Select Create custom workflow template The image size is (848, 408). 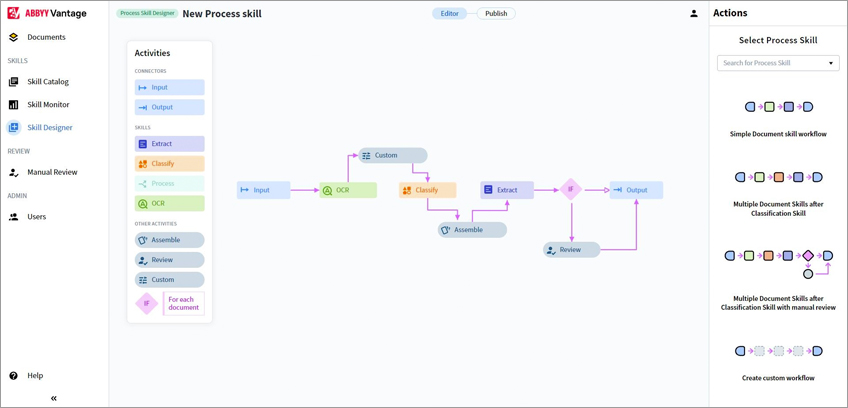point(778,363)
